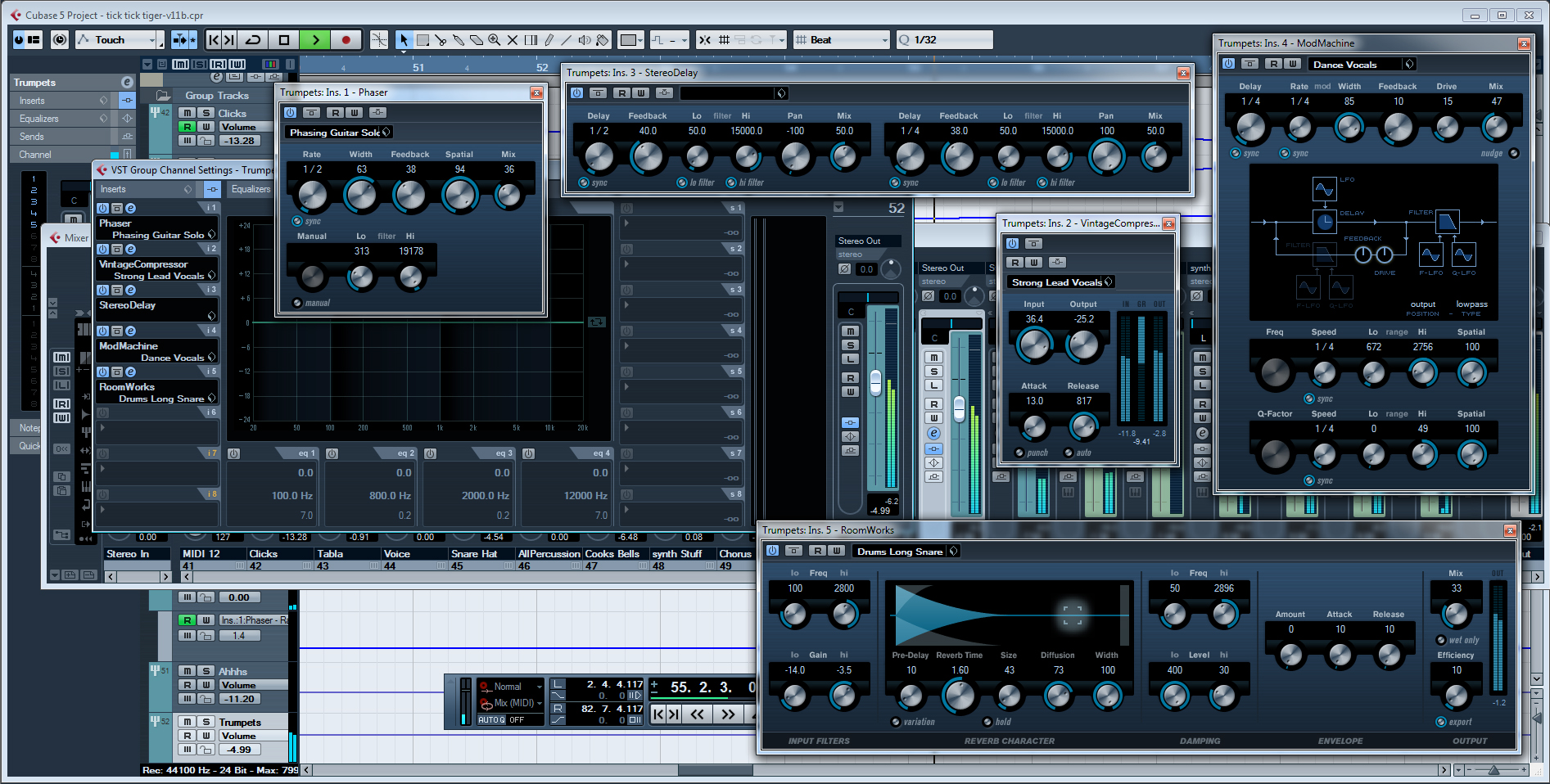Open the Phasing Guitar Solo preset dropdown
1550x784 pixels.
coord(338,132)
